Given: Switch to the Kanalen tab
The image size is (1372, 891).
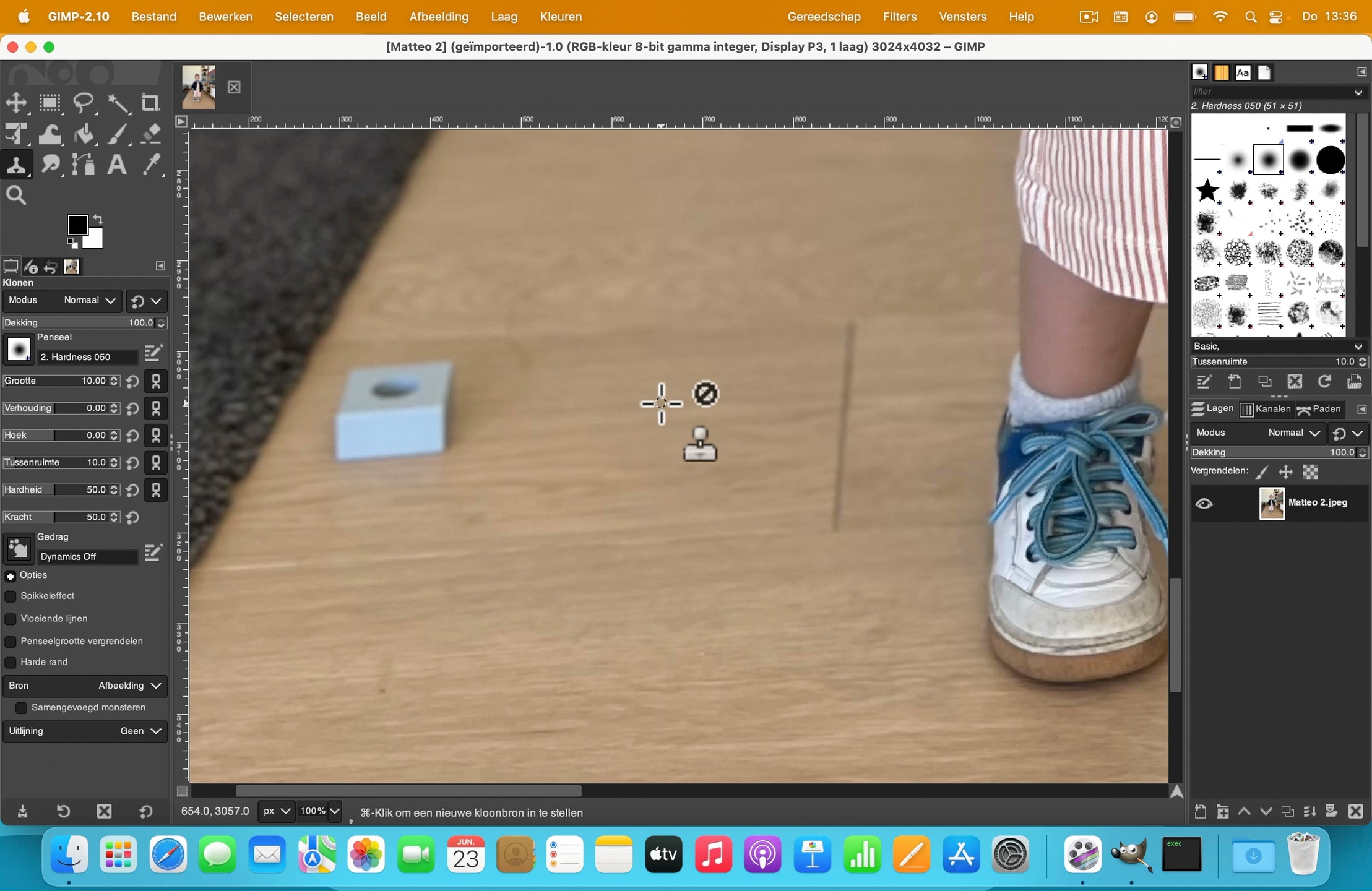Looking at the screenshot, I should coord(1266,409).
